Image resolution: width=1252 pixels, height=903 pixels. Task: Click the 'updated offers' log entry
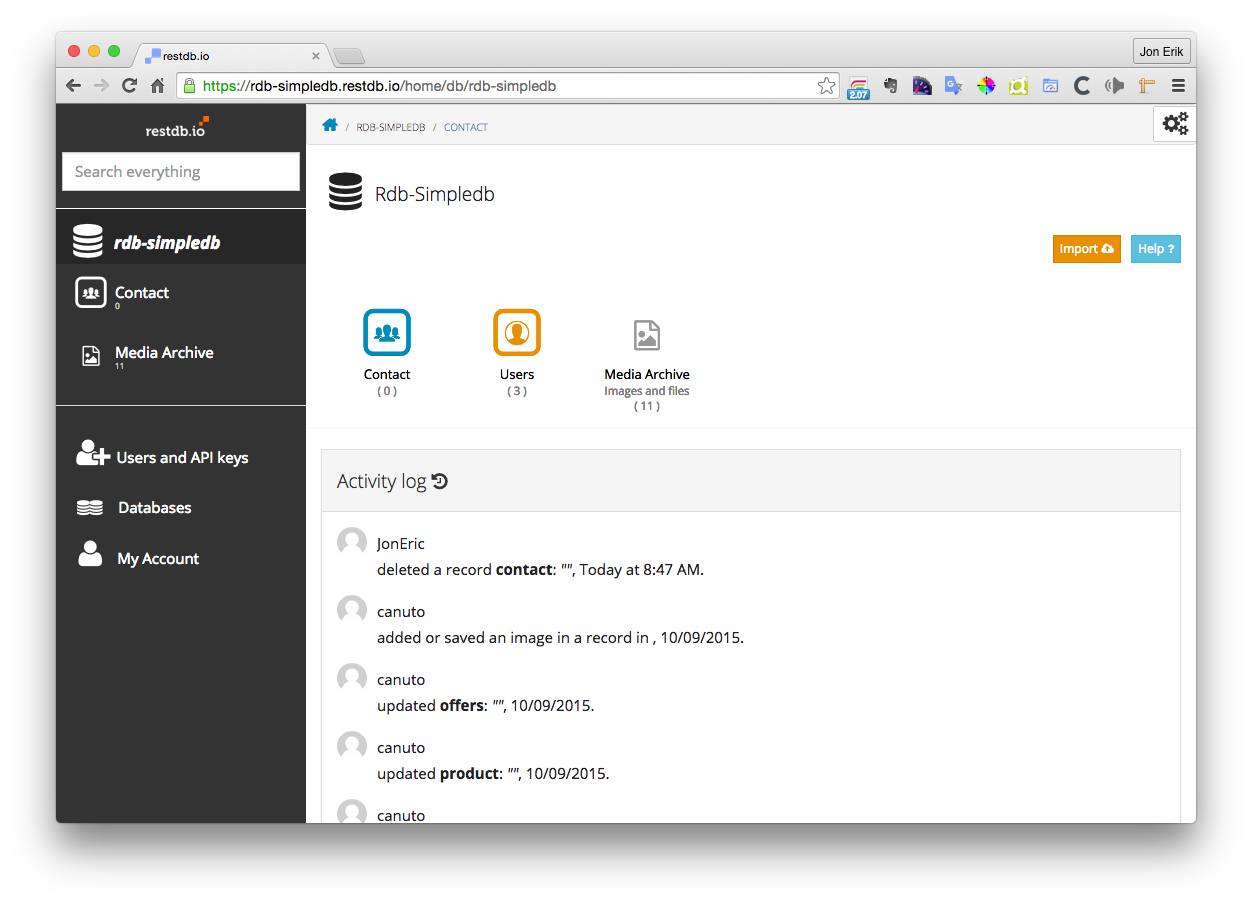(x=485, y=706)
